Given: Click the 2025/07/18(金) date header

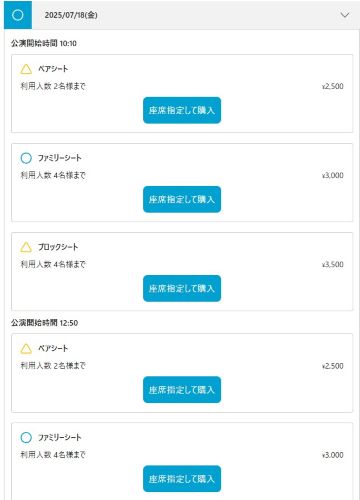Looking at the screenshot, I should (x=71, y=15).
